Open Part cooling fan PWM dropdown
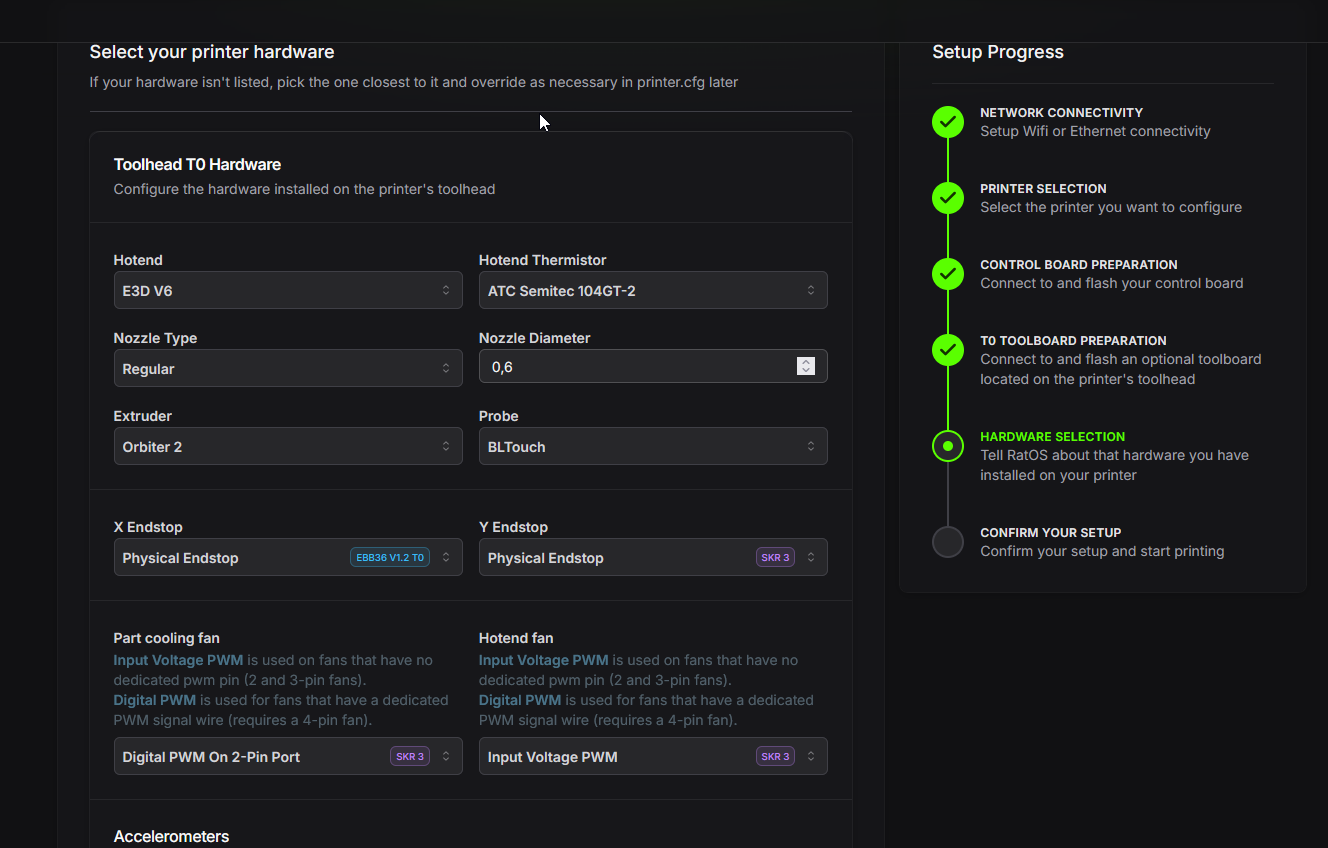This screenshot has width=1328, height=848. tap(250, 756)
